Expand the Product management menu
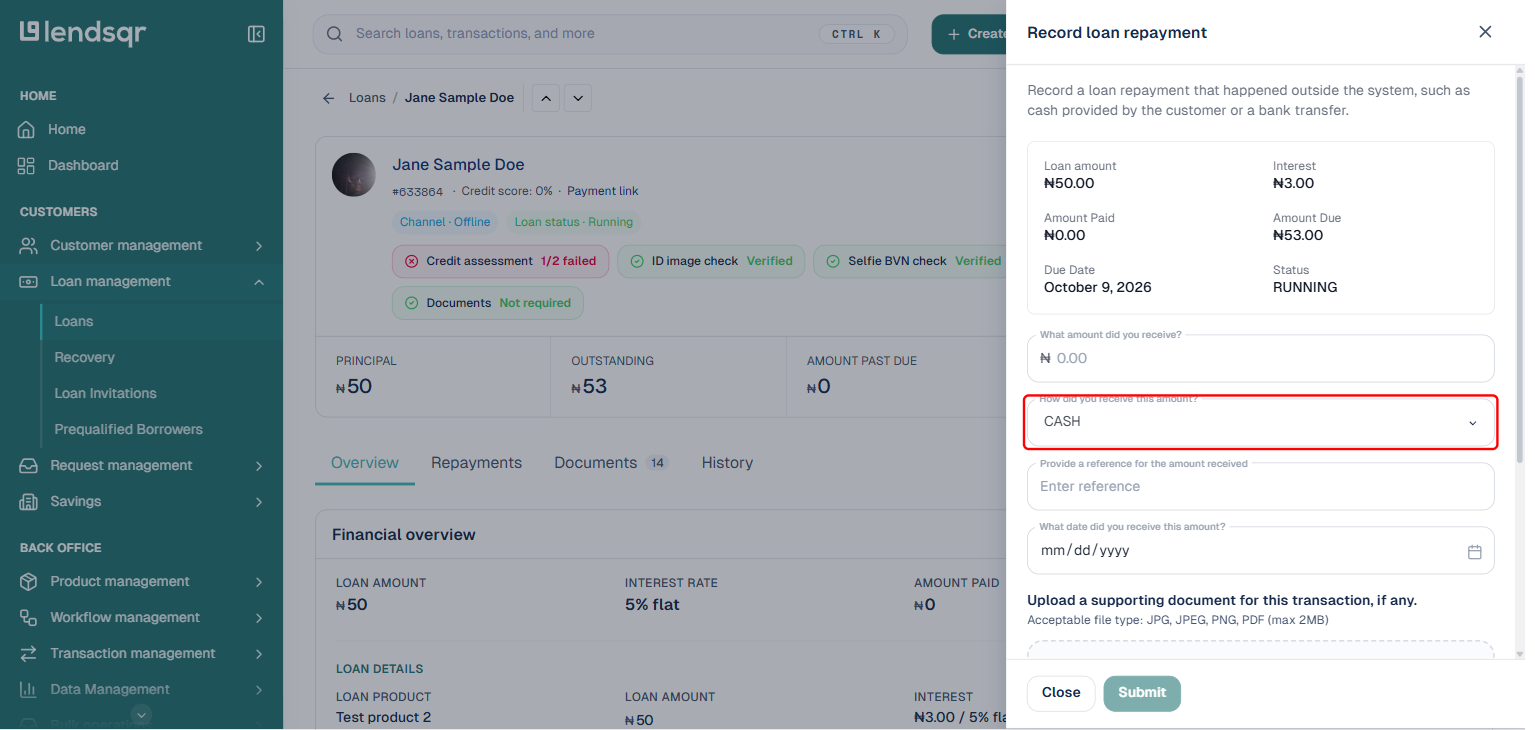Screen dimensions: 1535x730 click(259, 582)
